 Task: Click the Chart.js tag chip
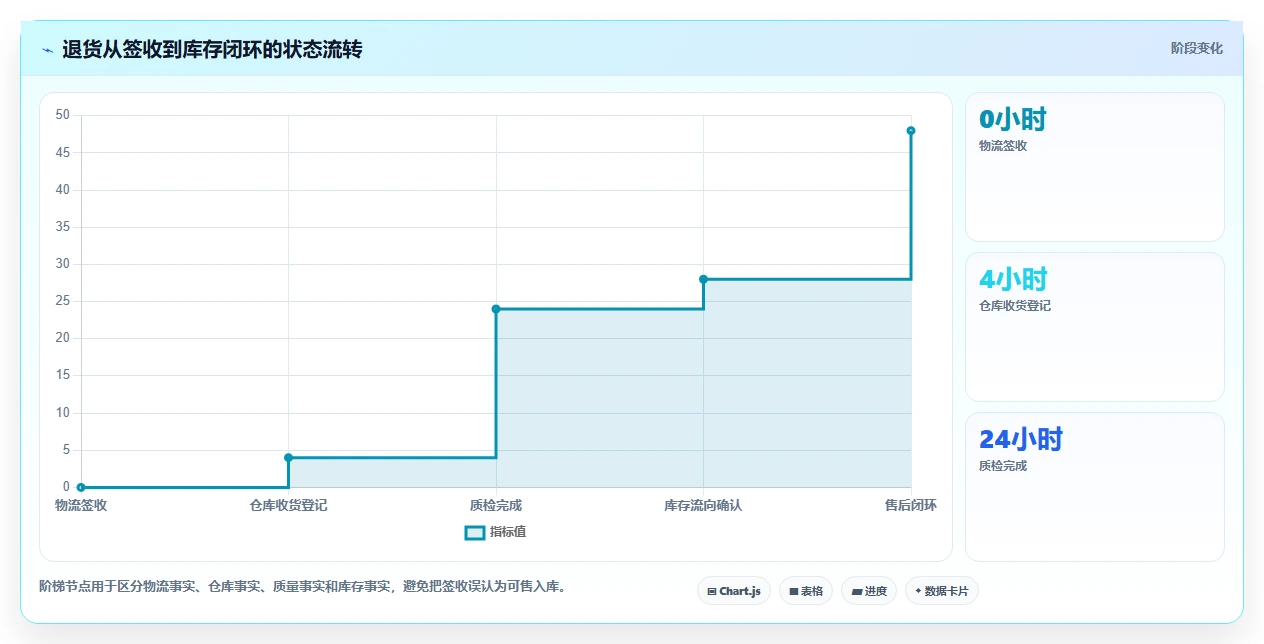(x=734, y=591)
